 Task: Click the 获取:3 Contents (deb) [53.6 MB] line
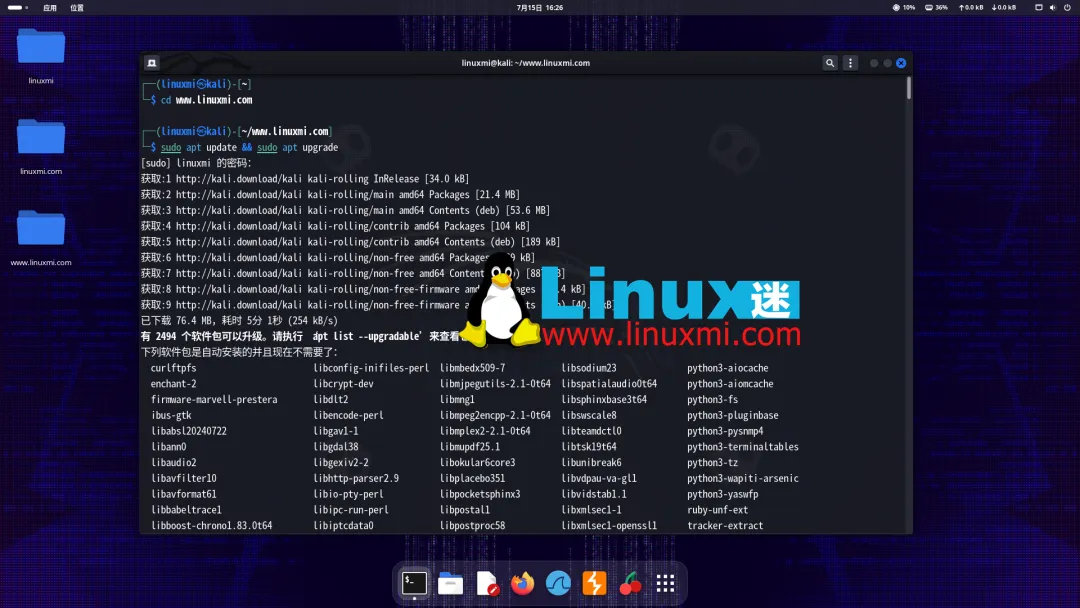pyautogui.click(x=346, y=211)
